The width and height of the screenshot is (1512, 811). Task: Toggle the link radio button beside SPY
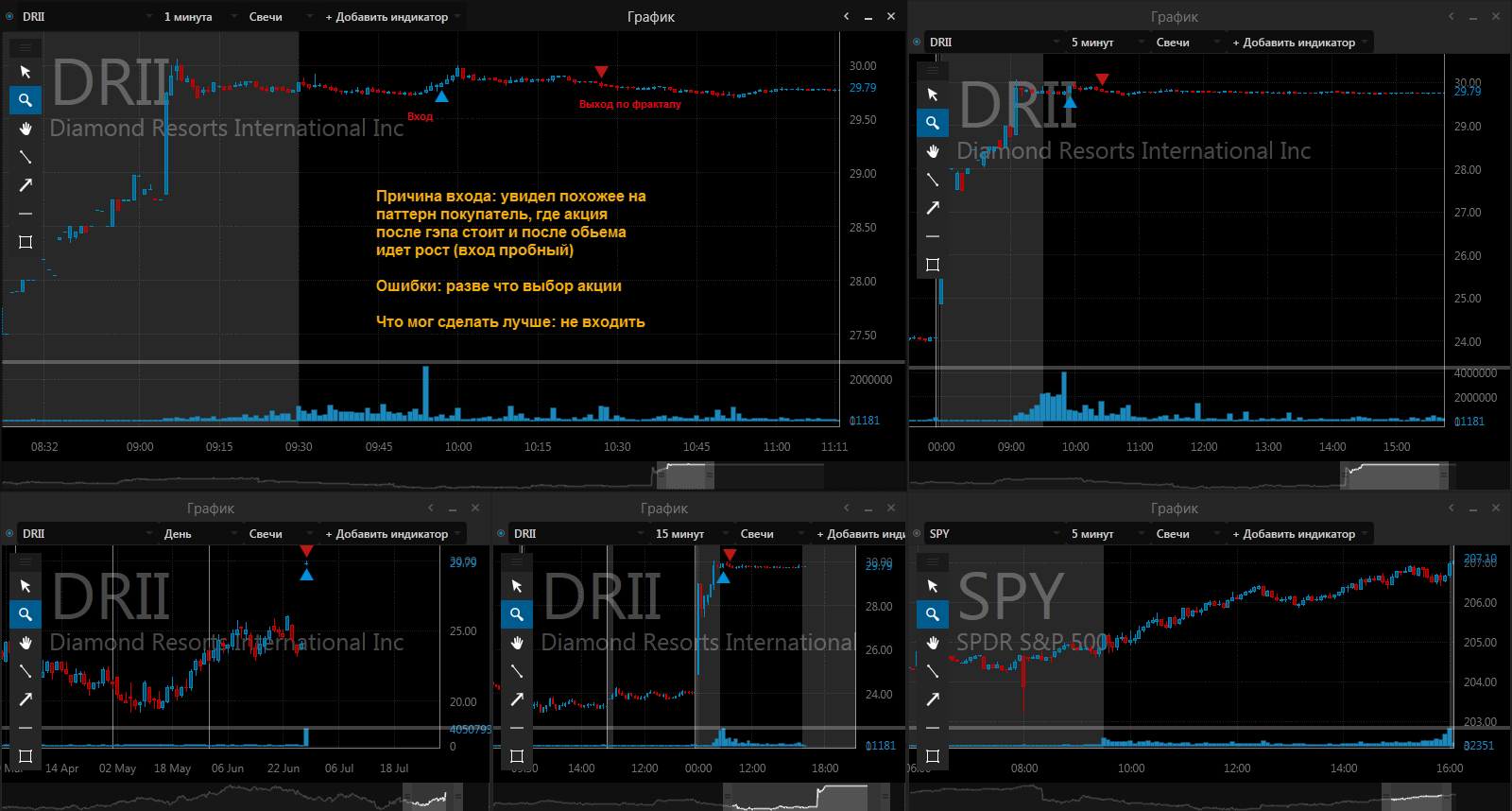click(x=917, y=533)
